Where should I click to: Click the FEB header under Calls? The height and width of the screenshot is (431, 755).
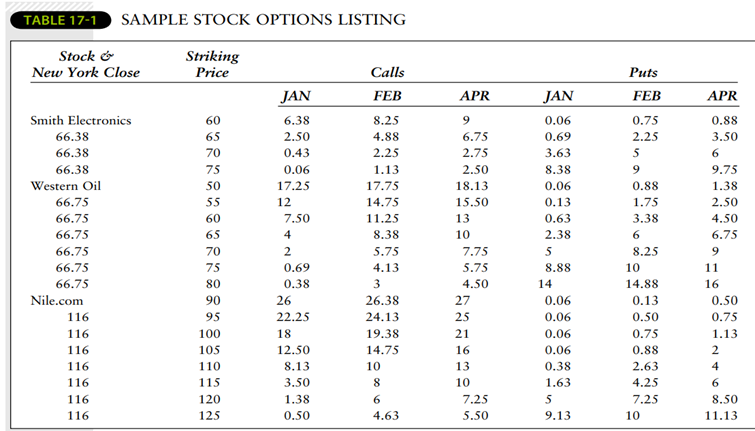(x=386, y=98)
